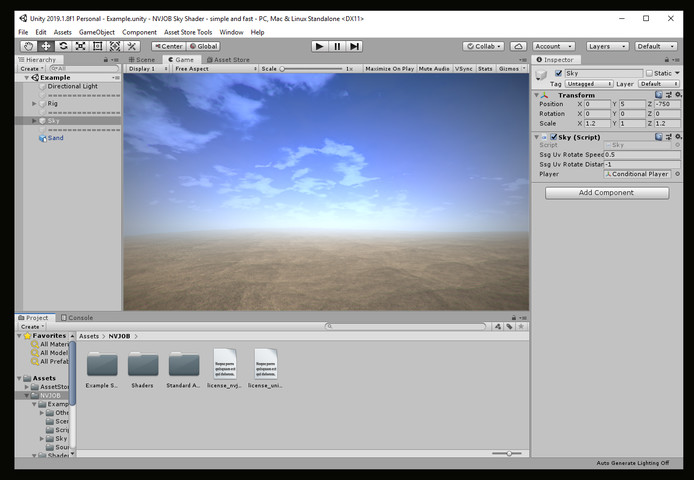Toggle Center pivot mode
Viewport: 694px width, 480px height.
click(169, 46)
